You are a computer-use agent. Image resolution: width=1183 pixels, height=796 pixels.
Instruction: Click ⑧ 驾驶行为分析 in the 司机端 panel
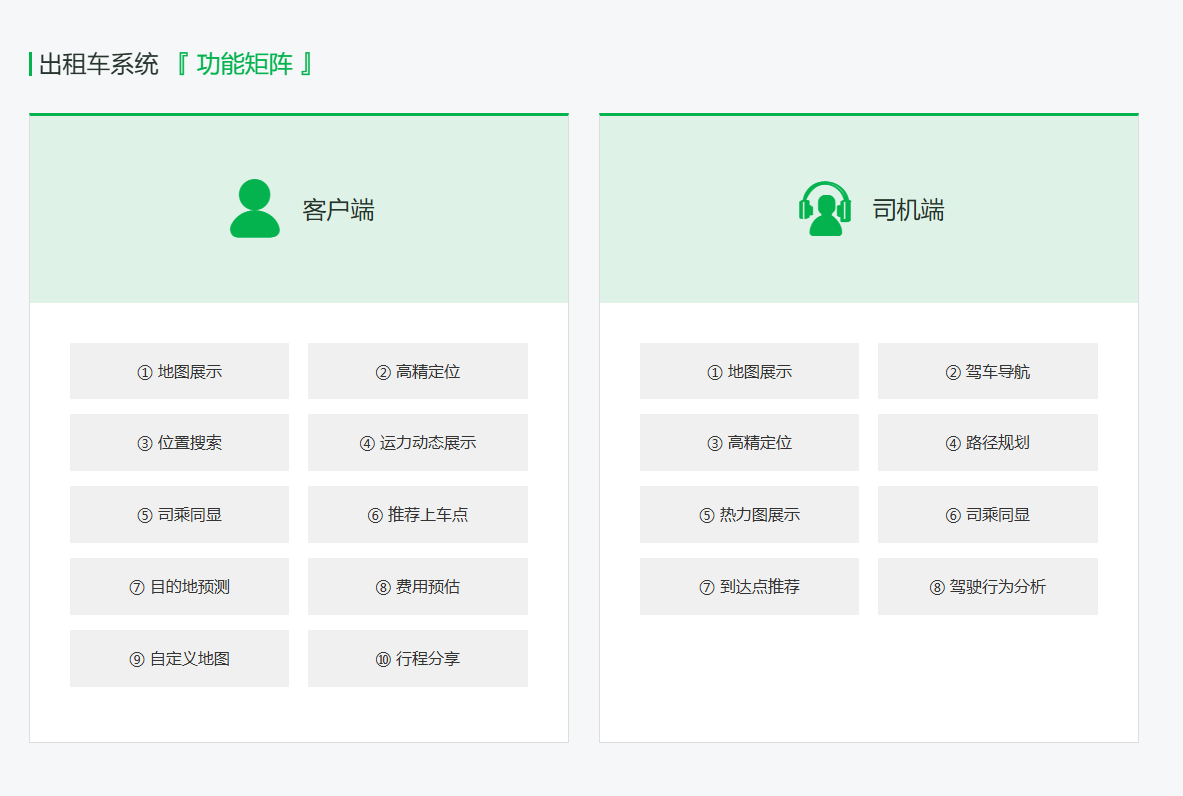click(987, 586)
